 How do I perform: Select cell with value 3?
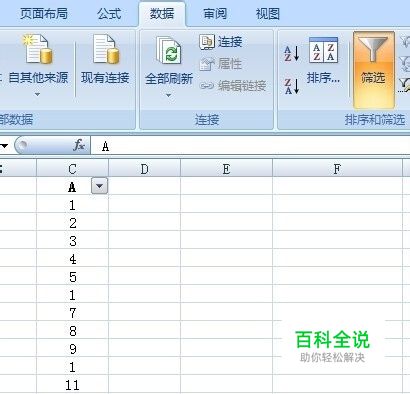[x=72, y=241]
